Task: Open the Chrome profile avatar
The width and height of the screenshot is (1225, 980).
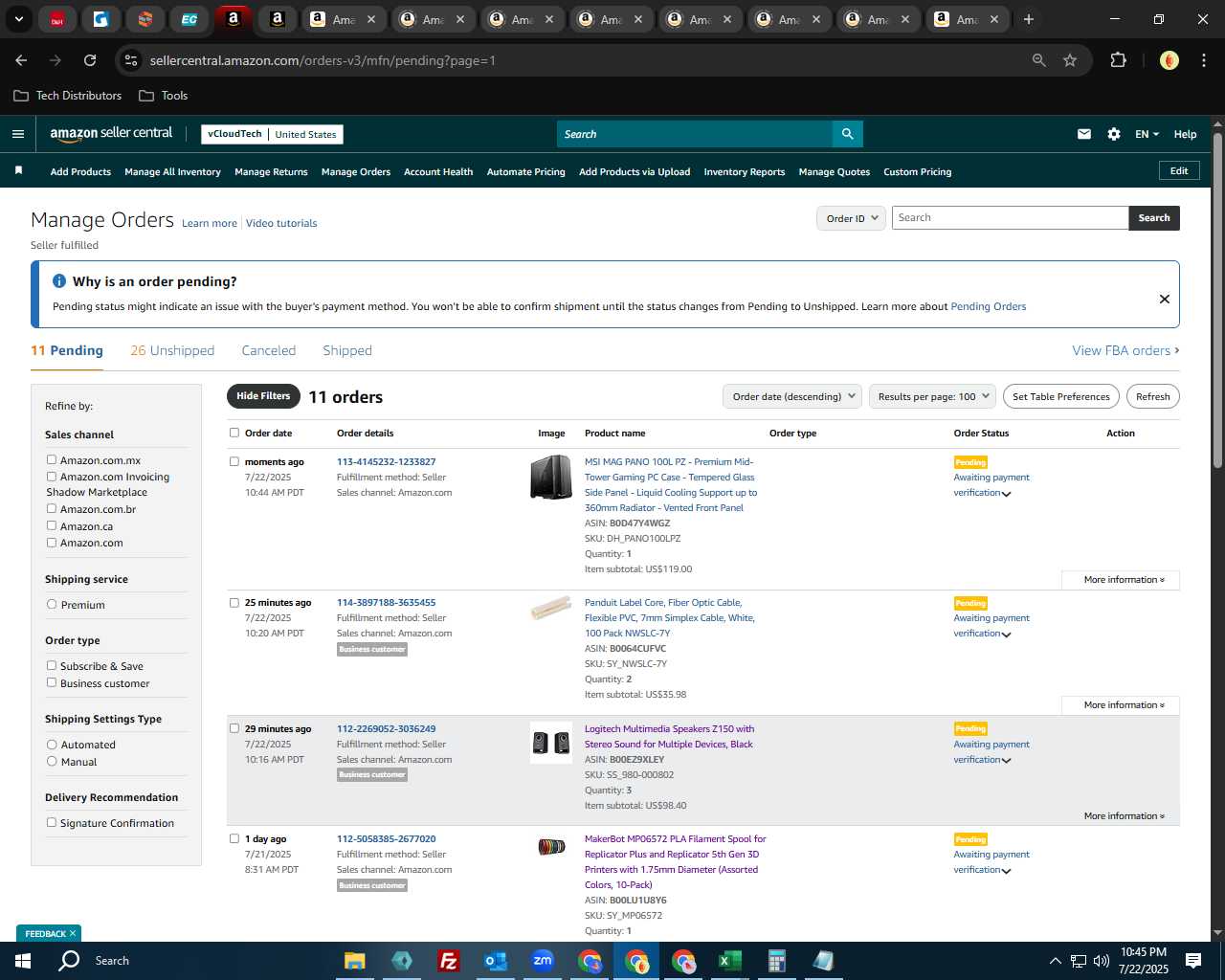Action: [1169, 60]
